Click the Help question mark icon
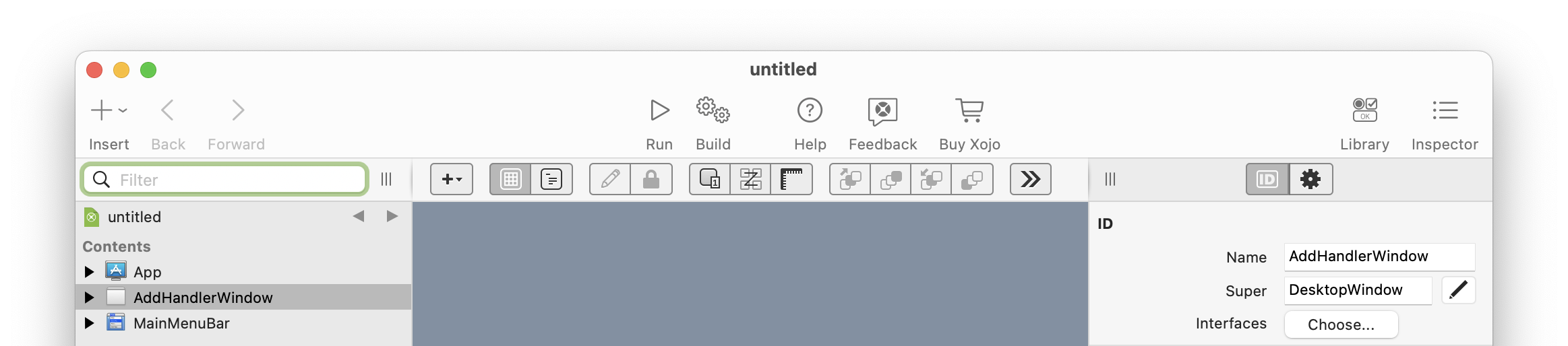The height and width of the screenshot is (346, 1568). pos(810,110)
